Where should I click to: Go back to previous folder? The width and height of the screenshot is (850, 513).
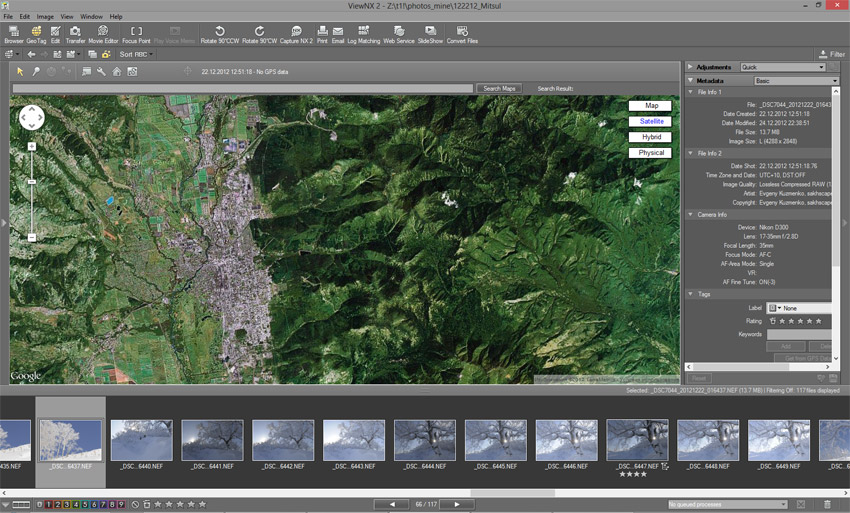31,54
